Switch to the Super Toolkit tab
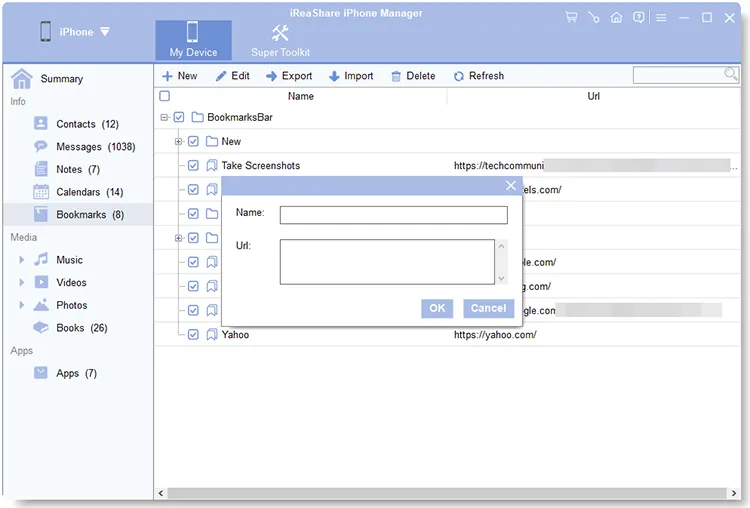The image size is (750, 508). pos(281,40)
